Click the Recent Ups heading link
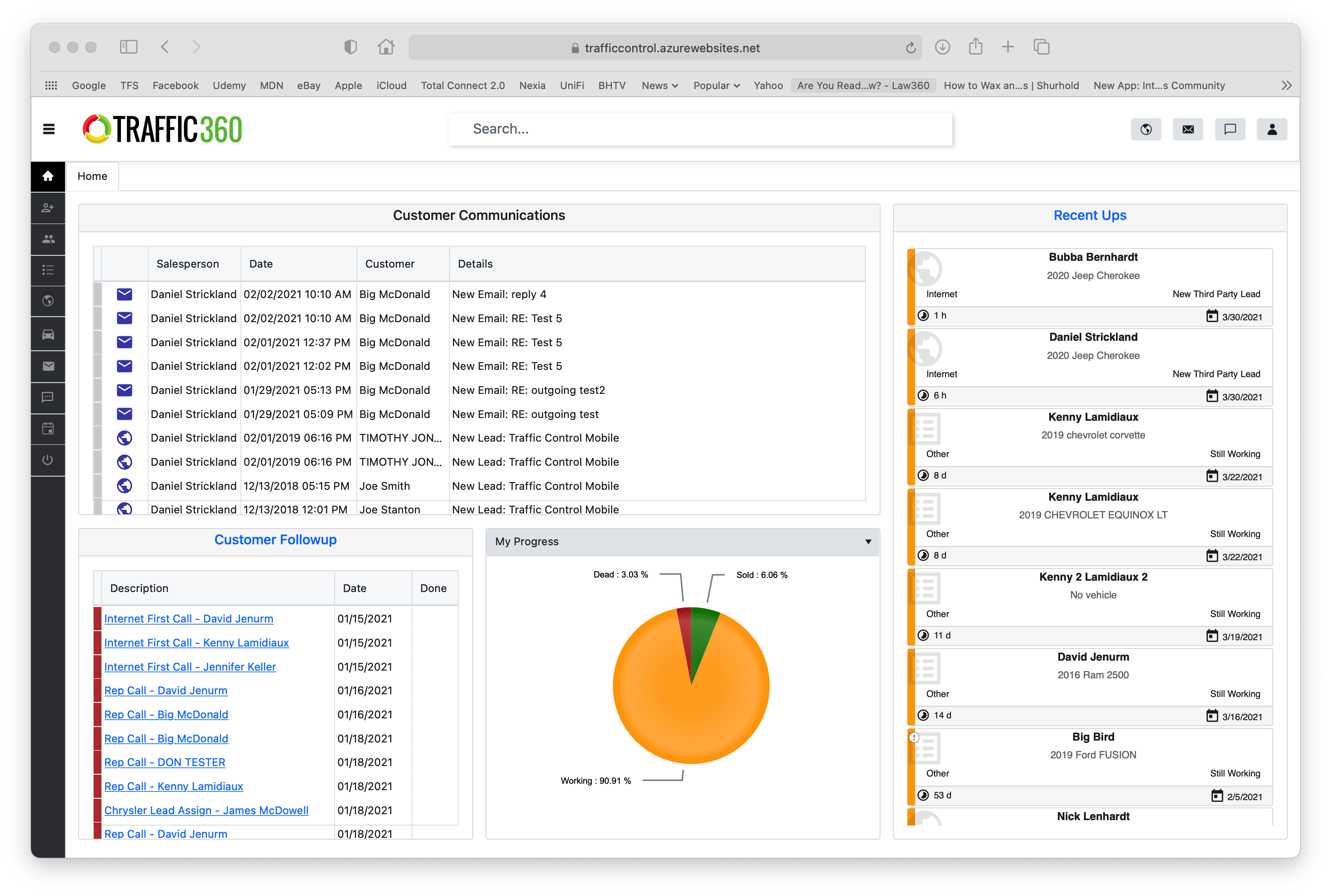The height and width of the screenshot is (896, 1331). click(x=1089, y=215)
